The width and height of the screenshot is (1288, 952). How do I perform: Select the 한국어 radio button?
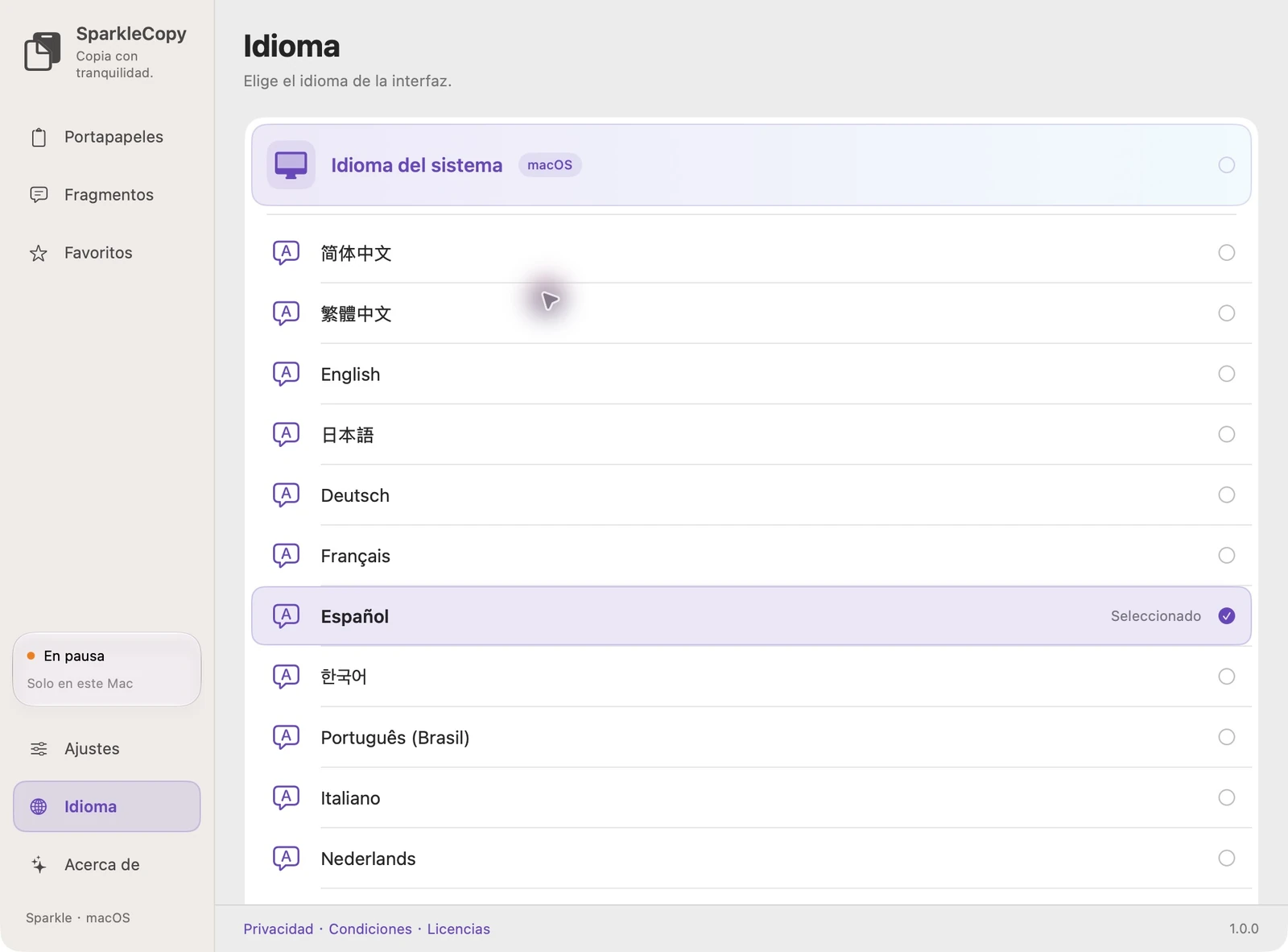(x=1227, y=677)
